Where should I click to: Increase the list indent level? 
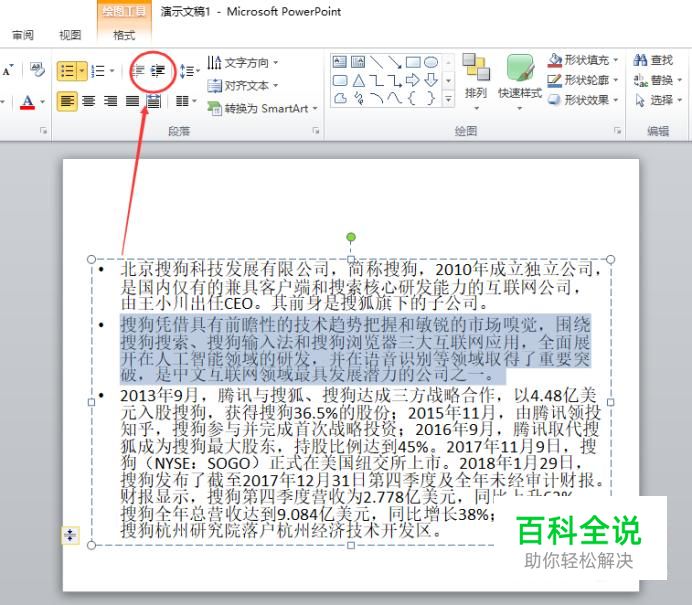[158, 71]
